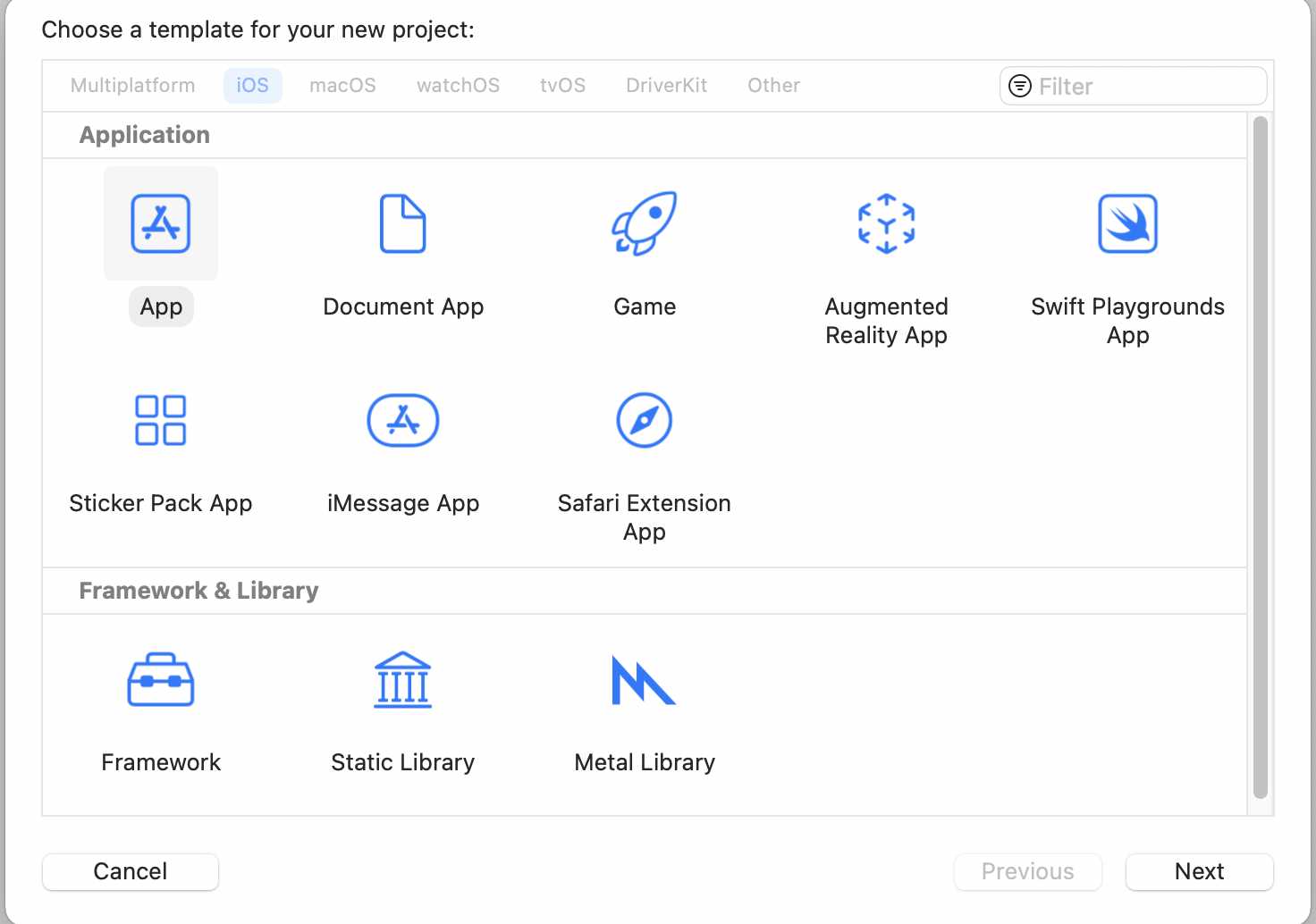Click the "App" template label
The image size is (1316, 924).
tap(161, 307)
